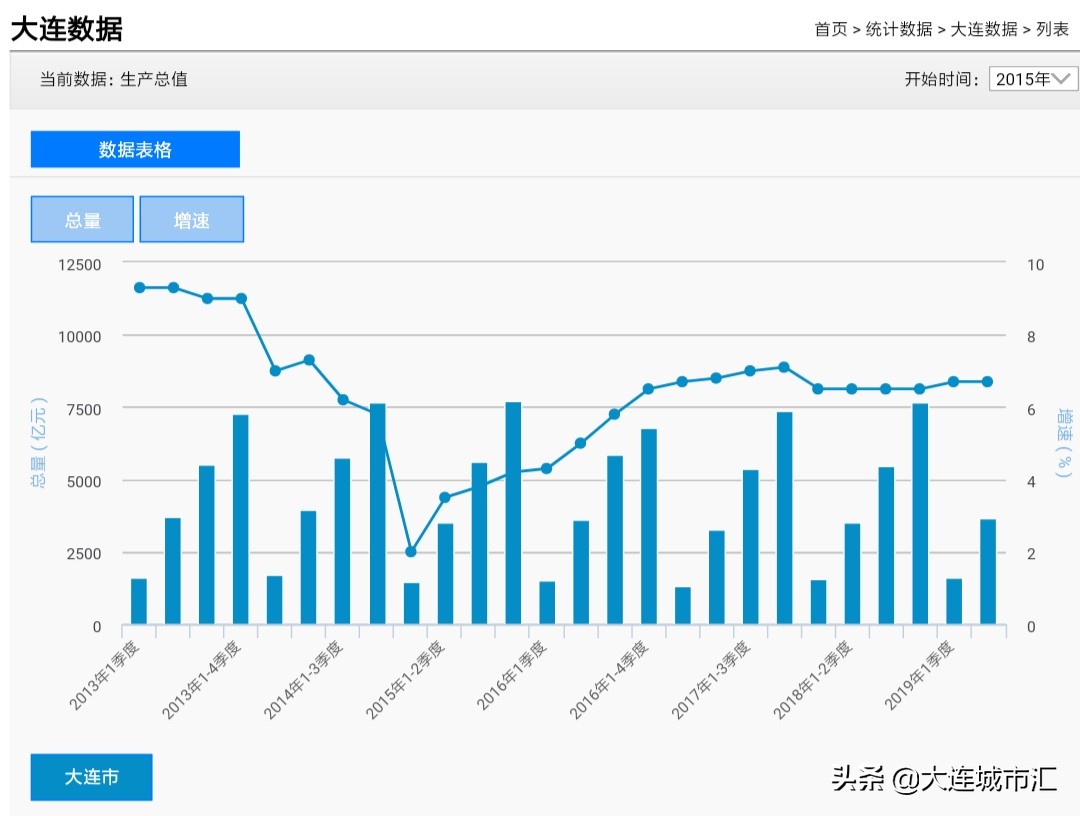
Task: Open the 开始时间 2015年 dropdown
Action: (1032, 79)
